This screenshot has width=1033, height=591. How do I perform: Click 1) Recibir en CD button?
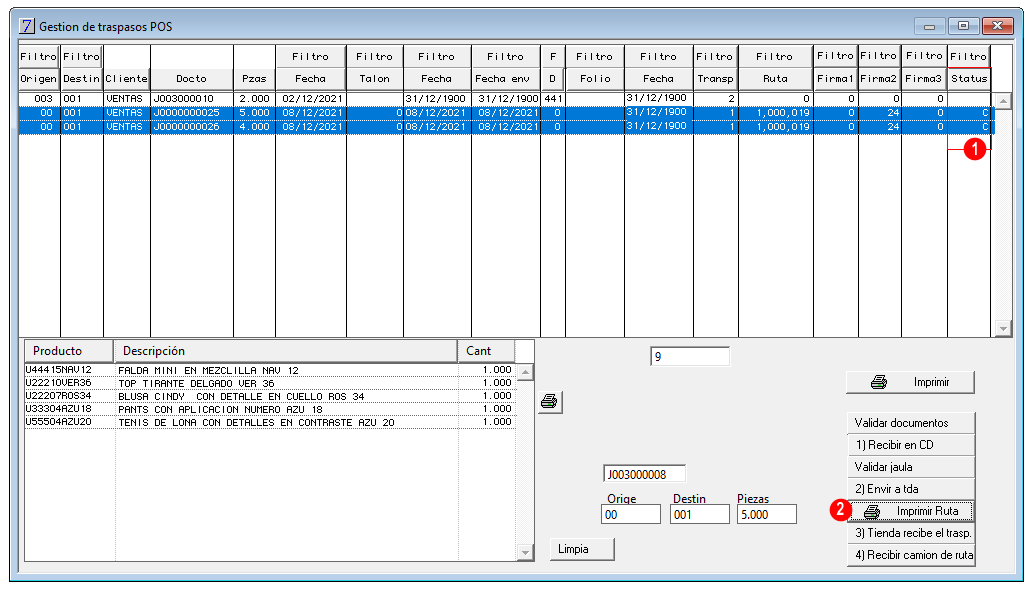[910, 445]
